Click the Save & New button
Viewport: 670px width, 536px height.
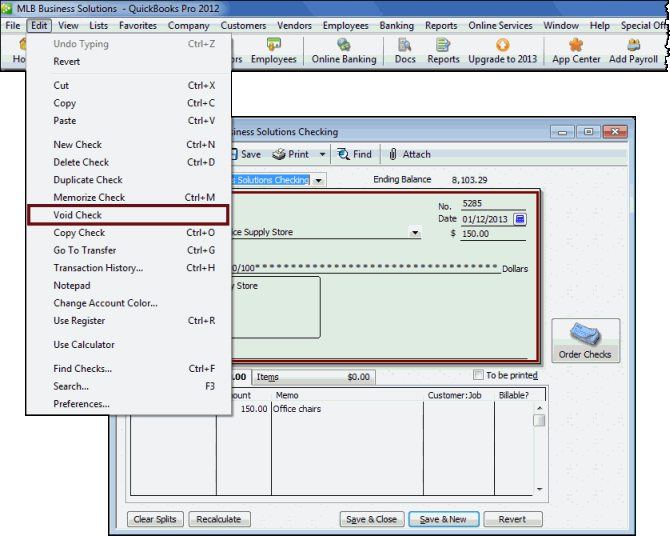point(444,519)
